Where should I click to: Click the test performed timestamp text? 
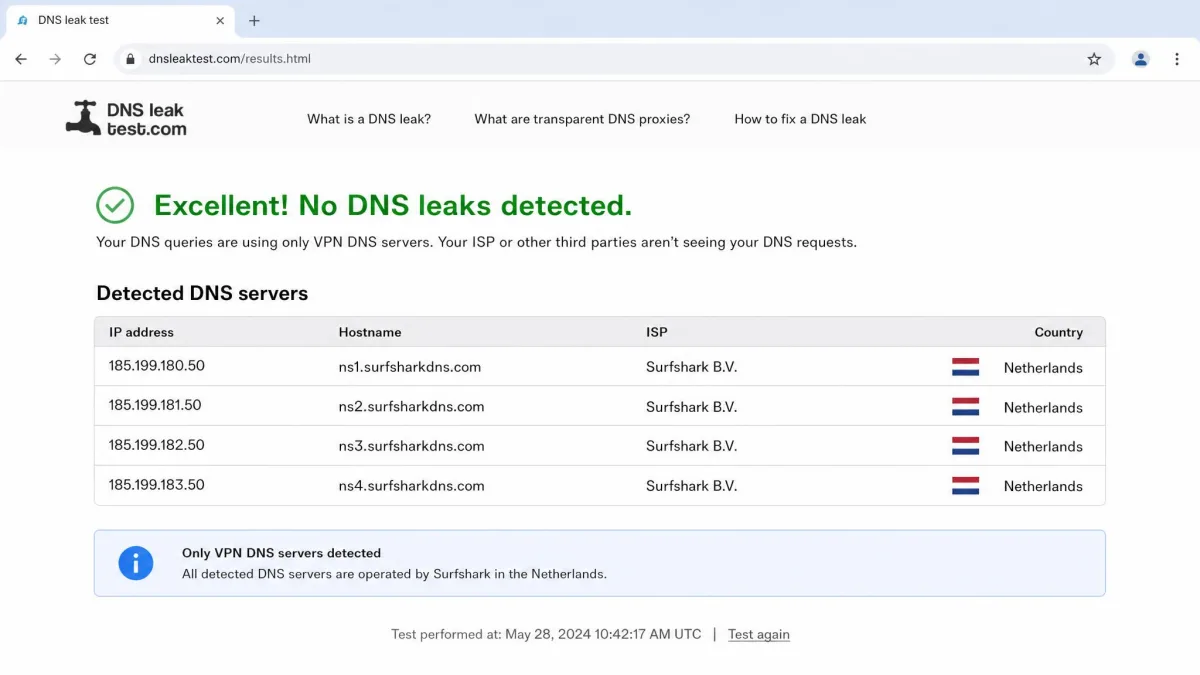(546, 634)
